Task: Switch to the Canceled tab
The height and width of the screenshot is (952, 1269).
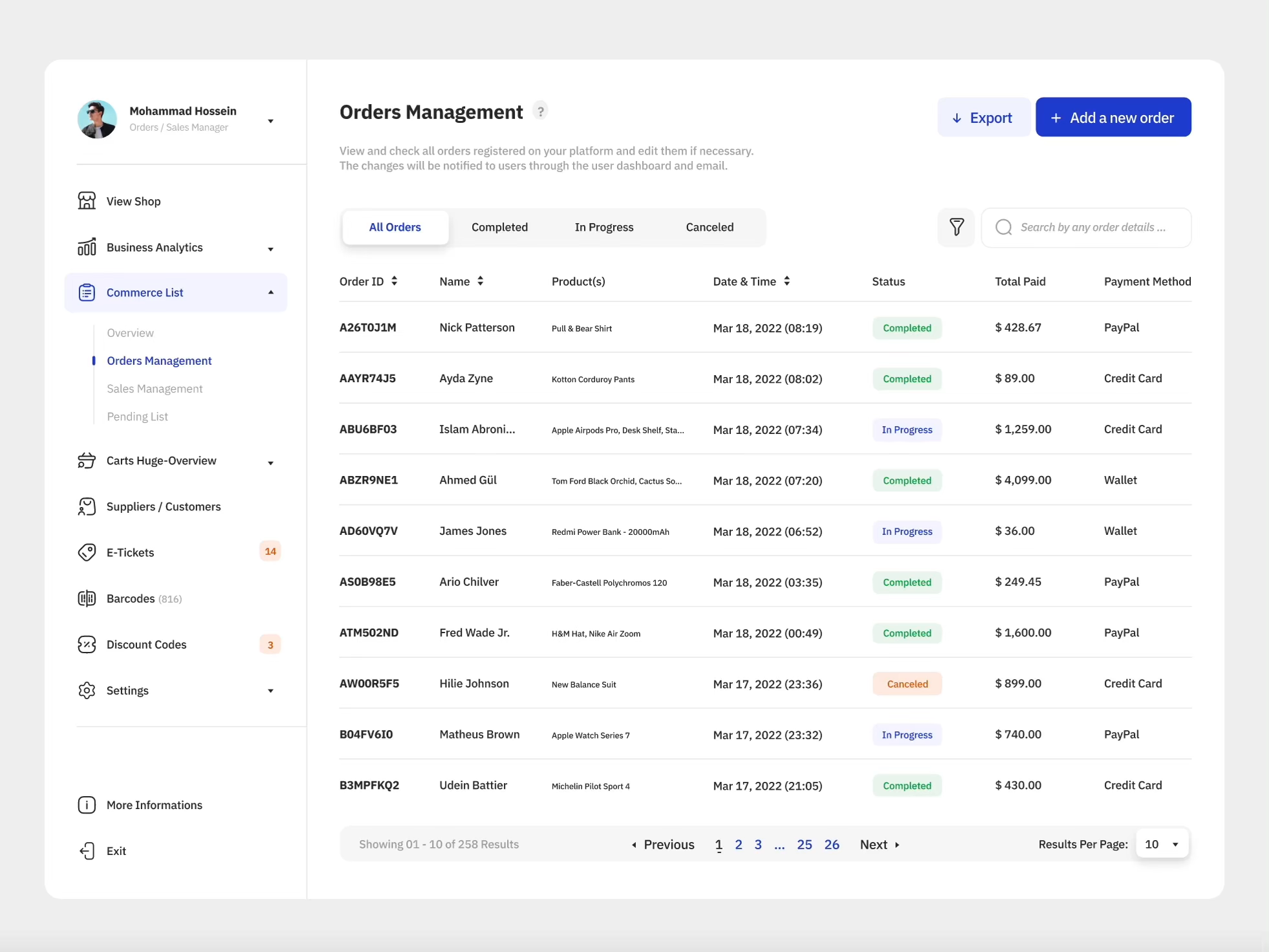Action: click(710, 227)
